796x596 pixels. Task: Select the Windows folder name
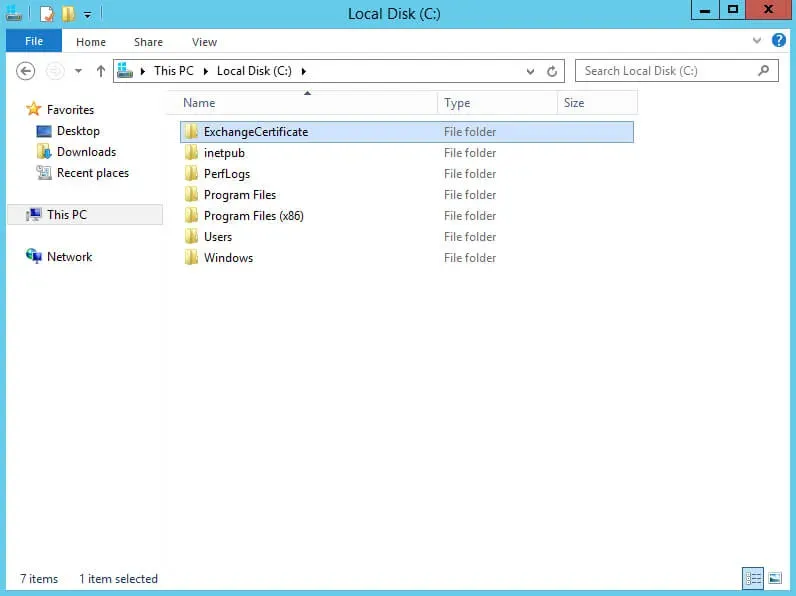point(228,258)
